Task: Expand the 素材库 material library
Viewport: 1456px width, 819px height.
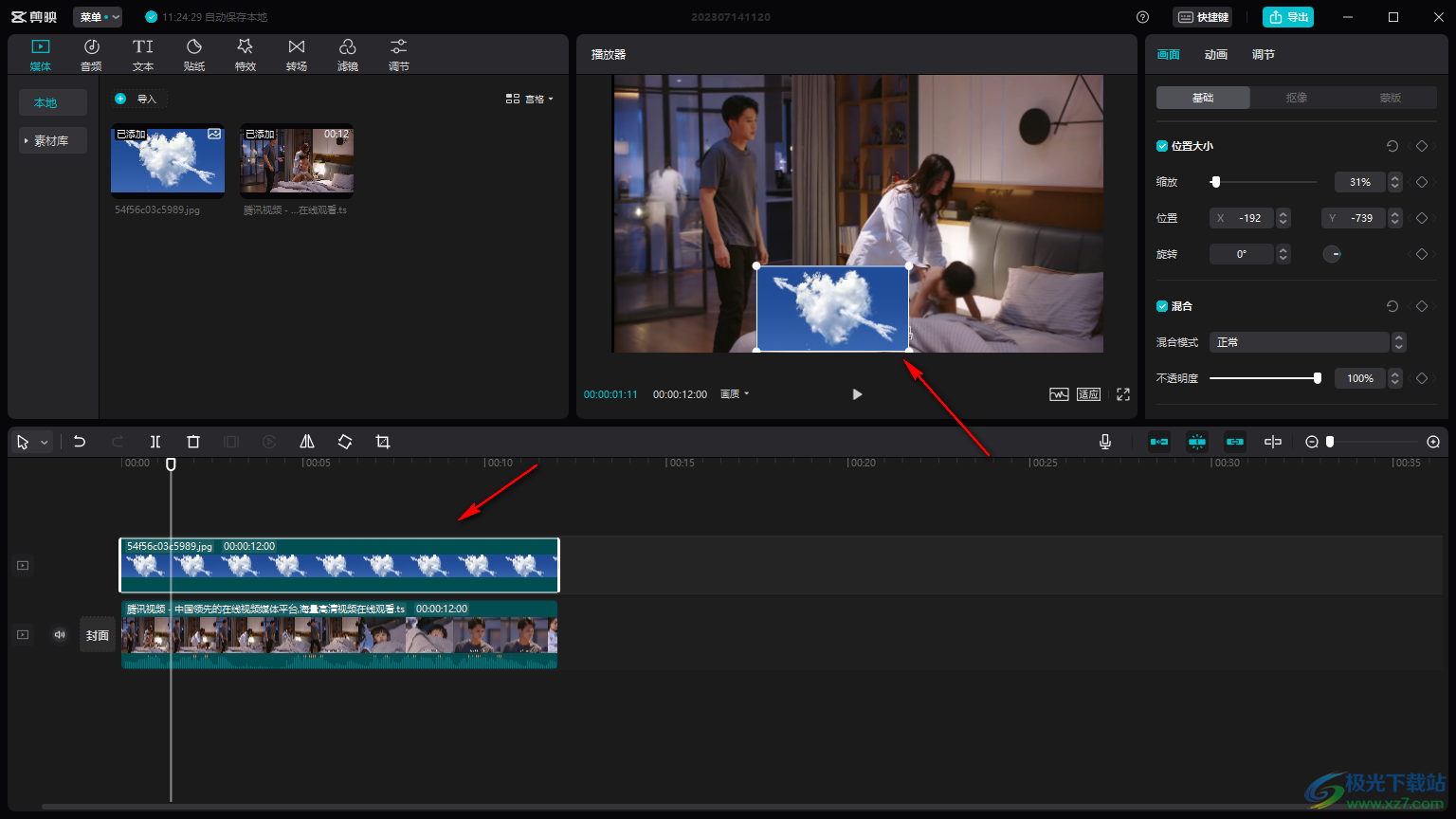Action: pyautogui.click(x=53, y=140)
